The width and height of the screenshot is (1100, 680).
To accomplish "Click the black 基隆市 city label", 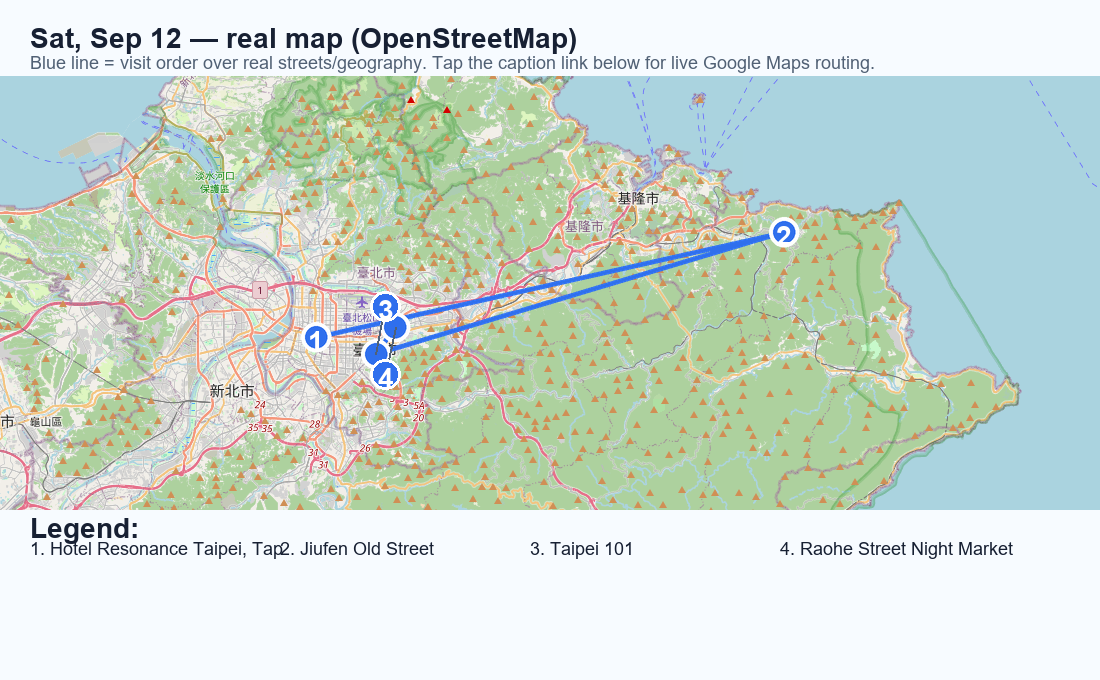I will tap(638, 199).
